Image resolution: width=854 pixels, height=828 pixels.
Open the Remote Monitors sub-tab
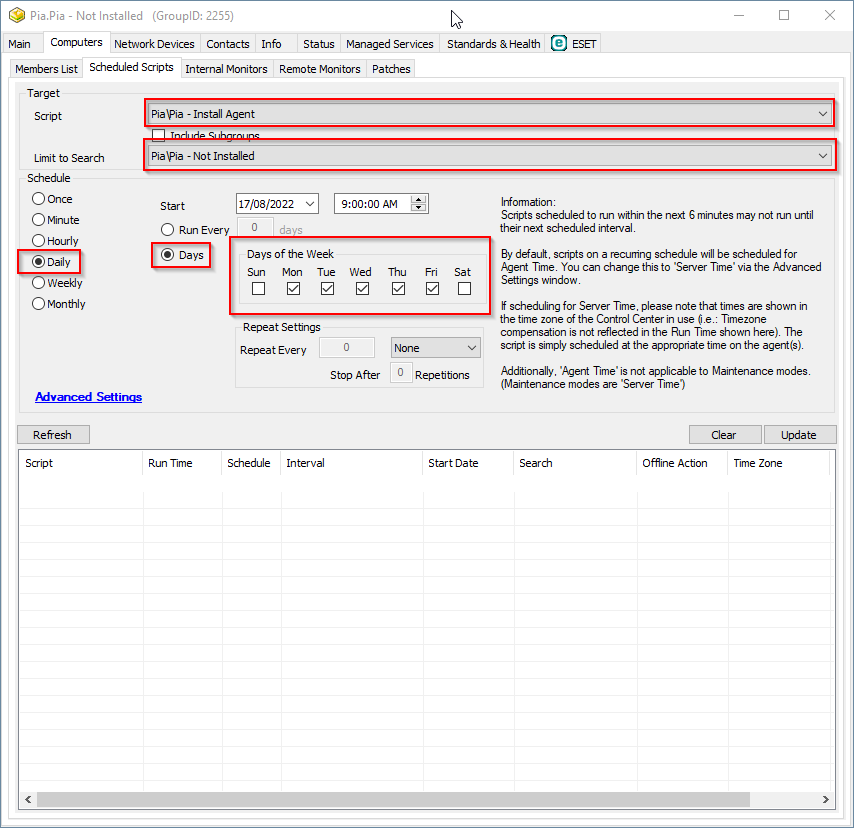click(x=320, y=69)
